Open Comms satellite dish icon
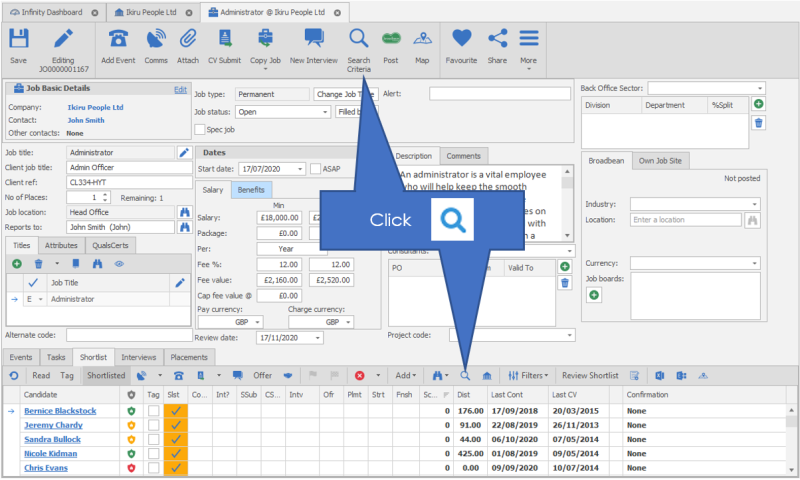The width and height of the screenshot is (800, 480). (x=156, y=42)
